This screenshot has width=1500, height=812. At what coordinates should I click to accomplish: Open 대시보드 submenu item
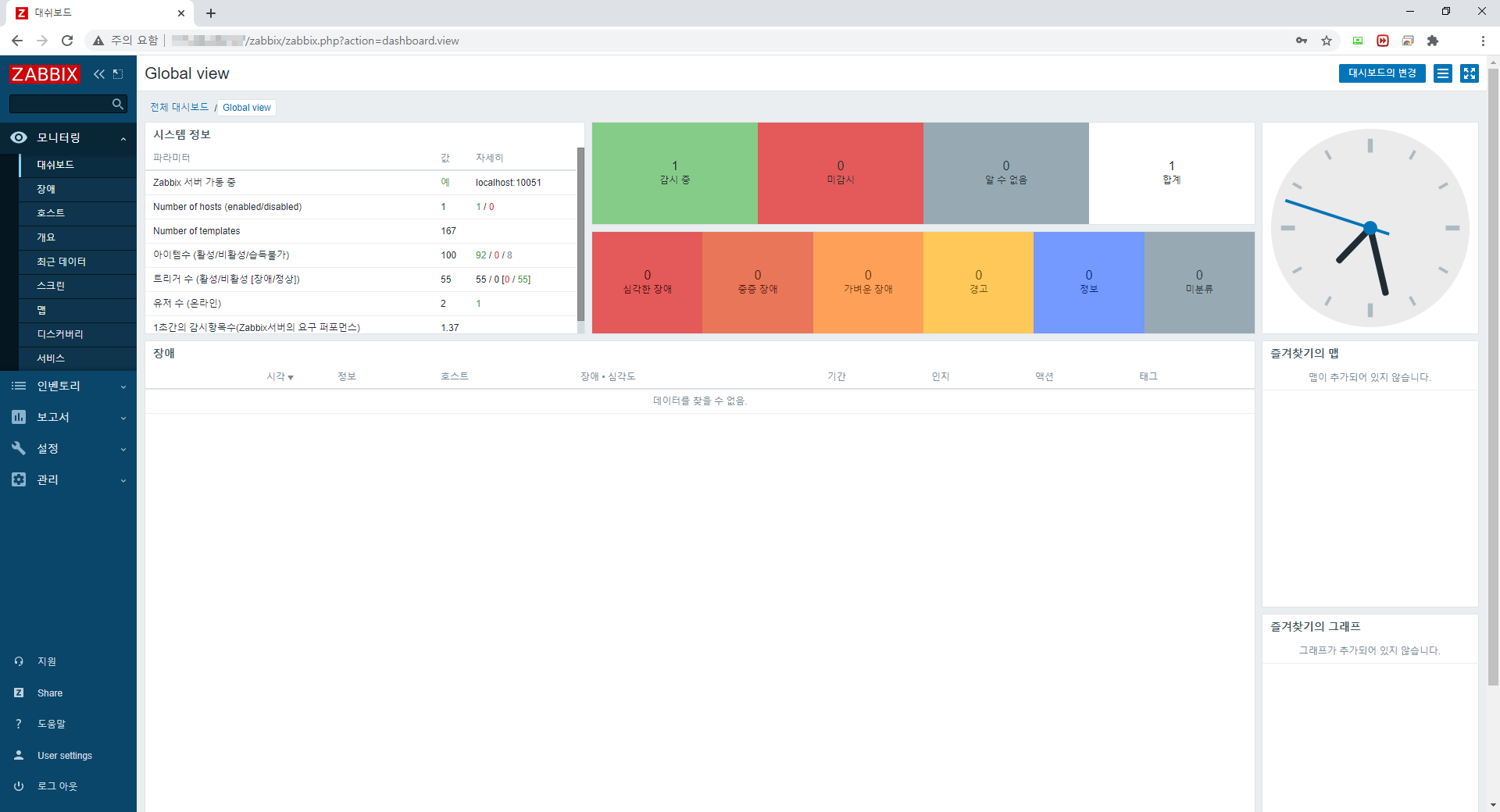[x=77, y=165]
